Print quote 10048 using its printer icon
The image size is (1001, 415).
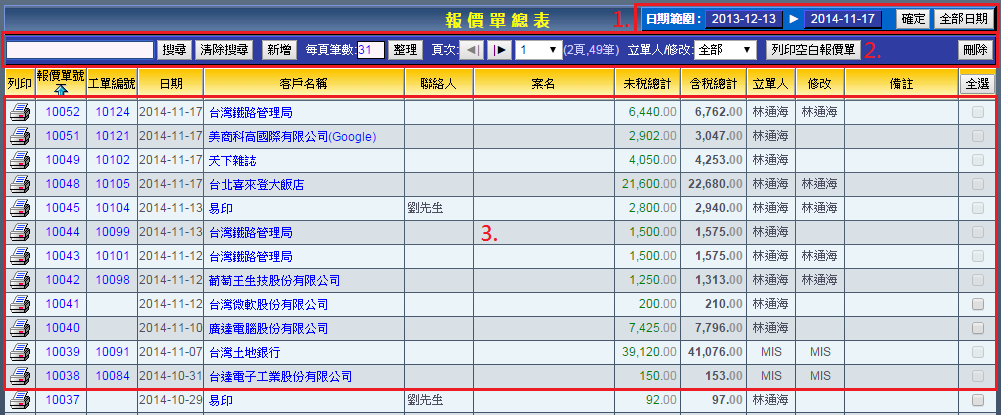pyautogui.click(x=19, y=185)
